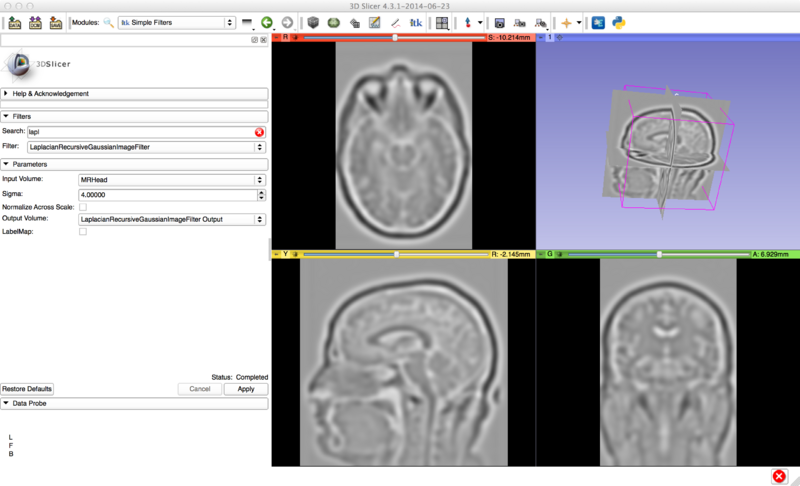Click the axial brain slice image
Screen dimensions: 800x486
pos(404,145)
